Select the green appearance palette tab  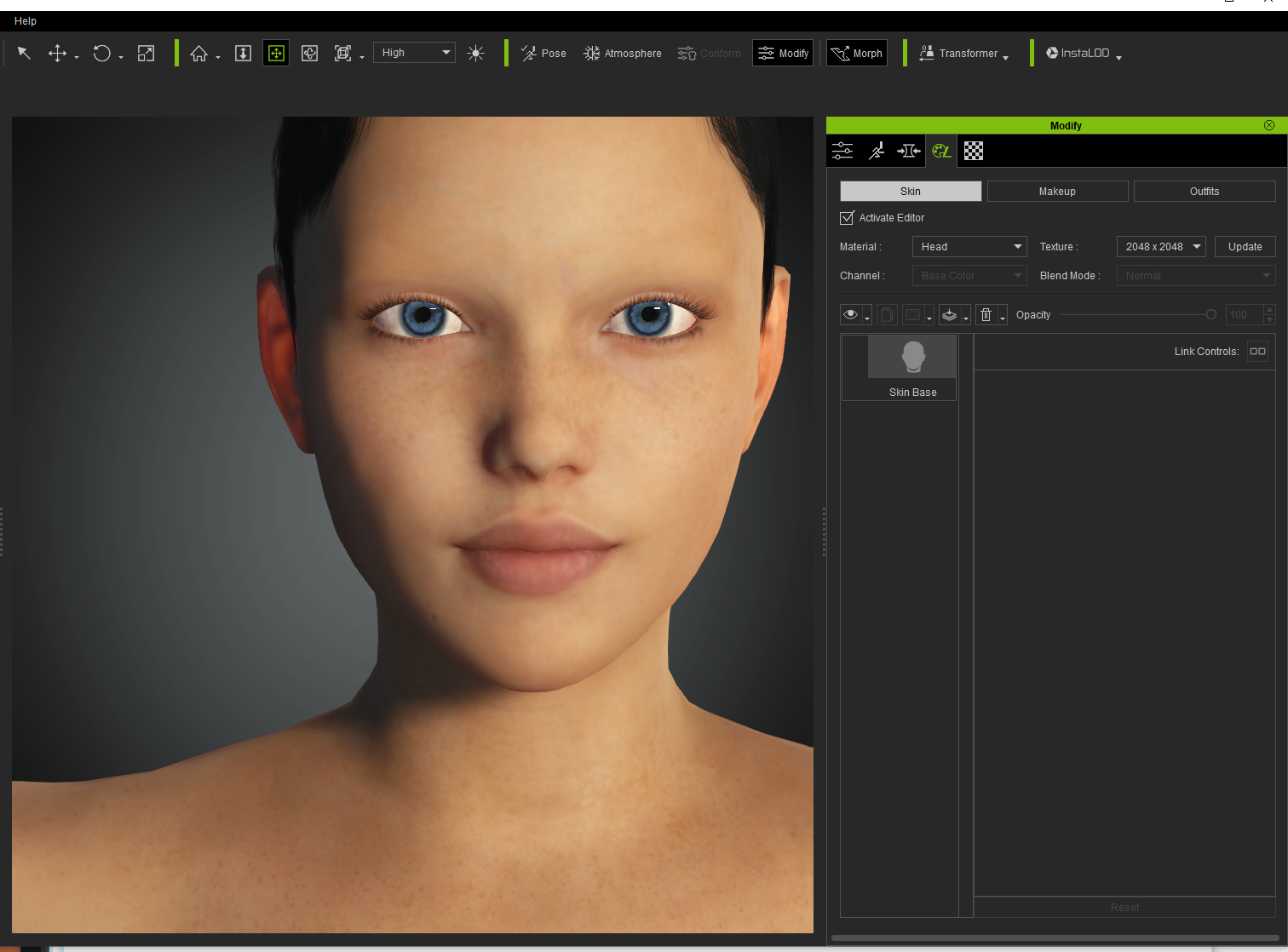click(941, 151)
